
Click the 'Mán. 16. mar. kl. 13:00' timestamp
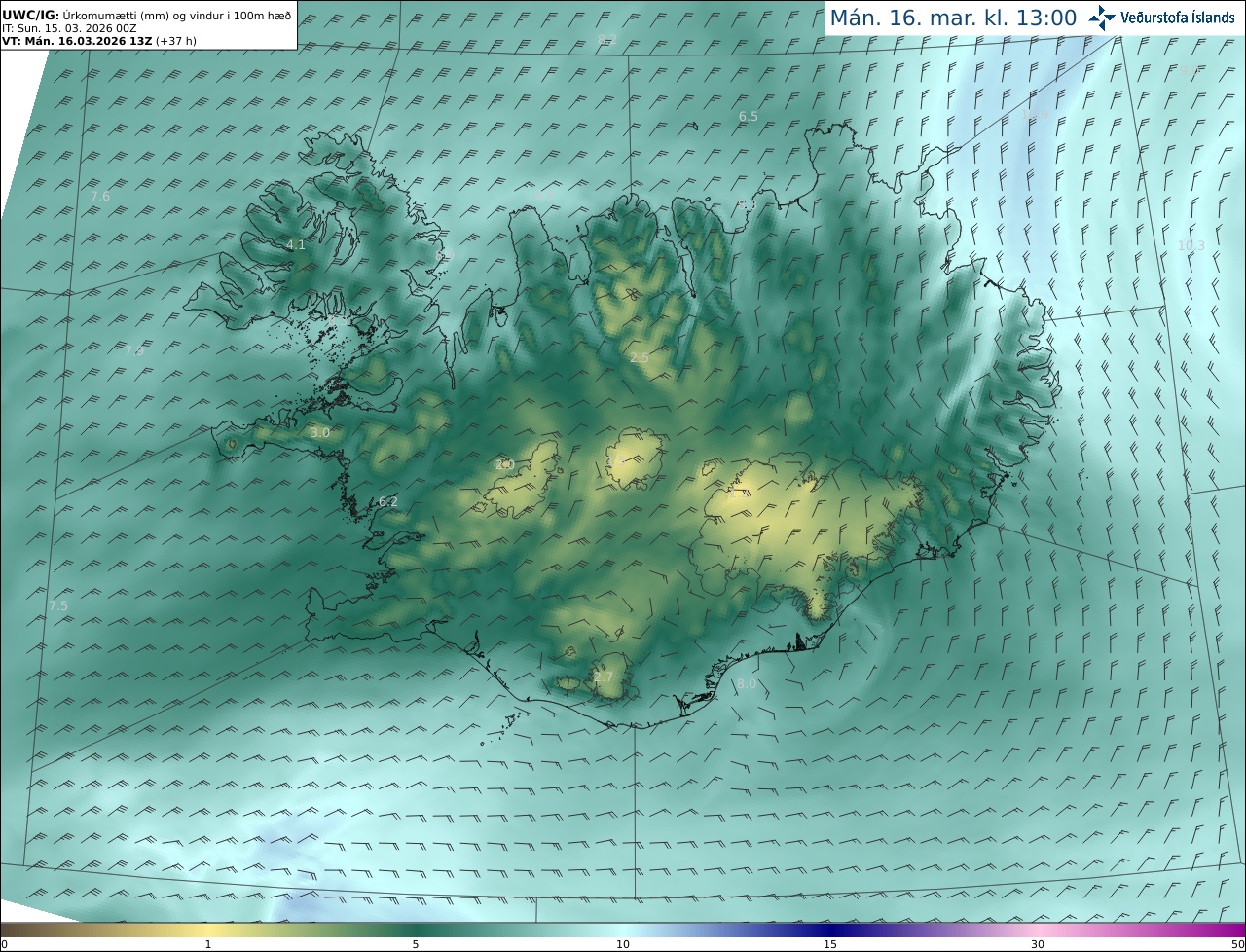pos(953,18)
